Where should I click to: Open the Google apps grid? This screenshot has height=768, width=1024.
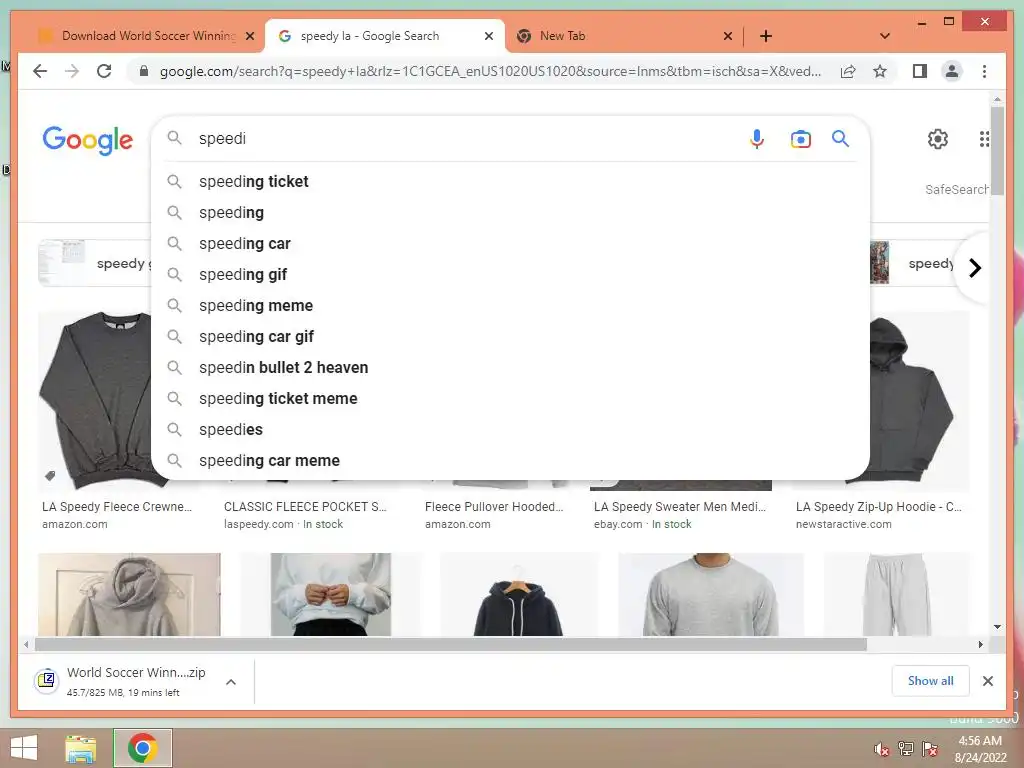pyautogui.click(x=984, y=138)
